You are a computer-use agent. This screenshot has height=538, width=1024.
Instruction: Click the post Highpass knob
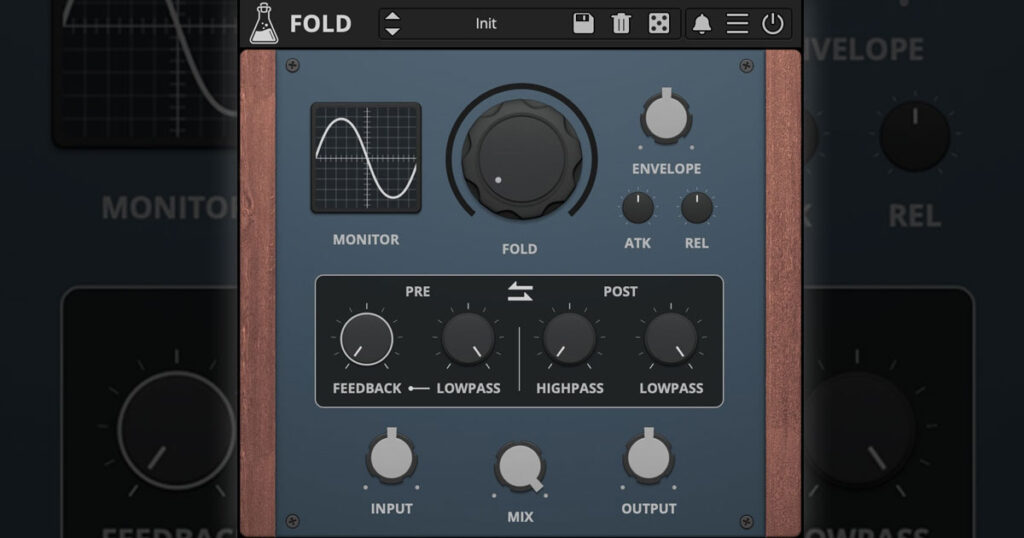pyautogui.click(x=569, y=339)
